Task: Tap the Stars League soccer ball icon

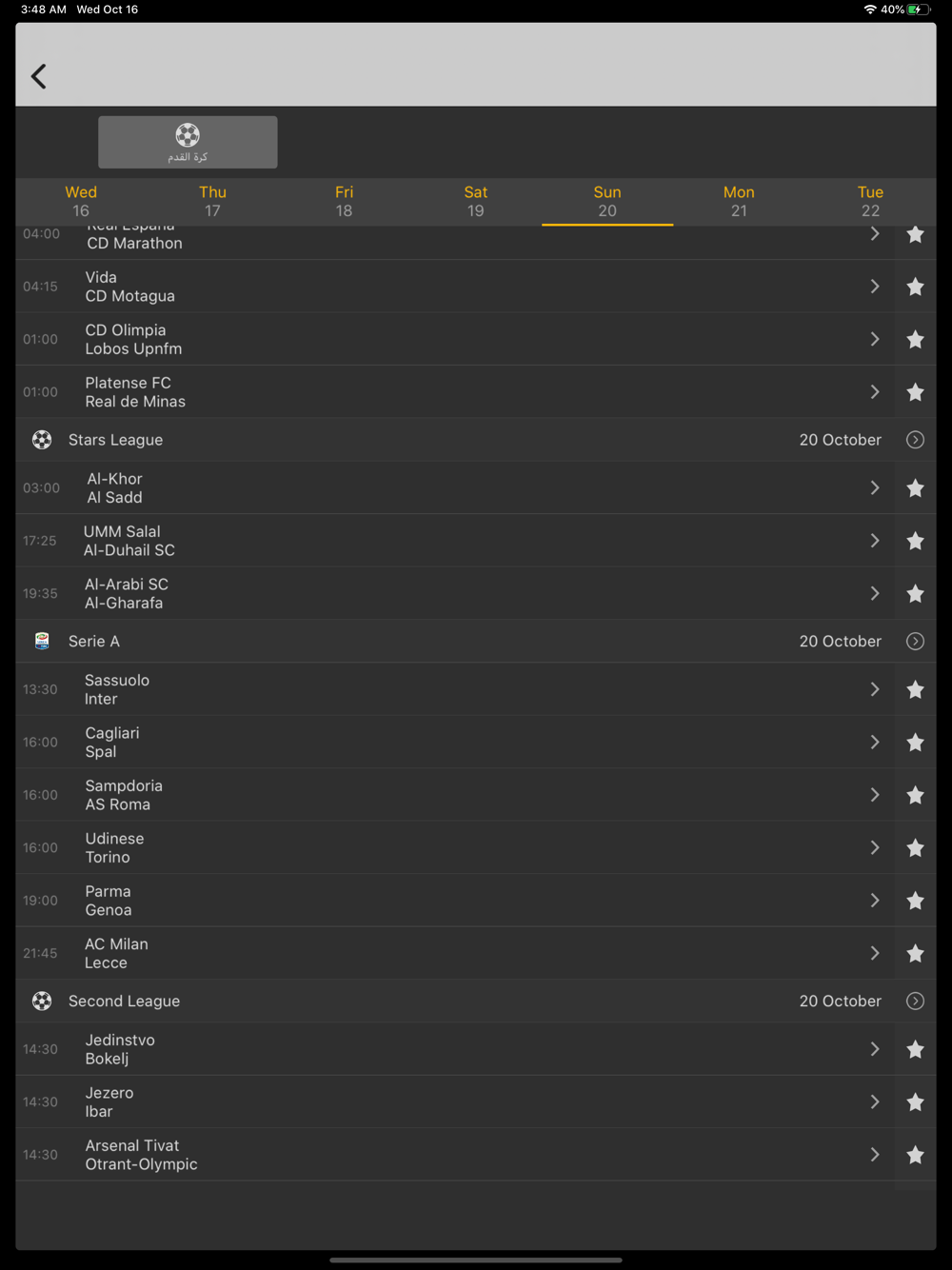Action: point(42,440)
